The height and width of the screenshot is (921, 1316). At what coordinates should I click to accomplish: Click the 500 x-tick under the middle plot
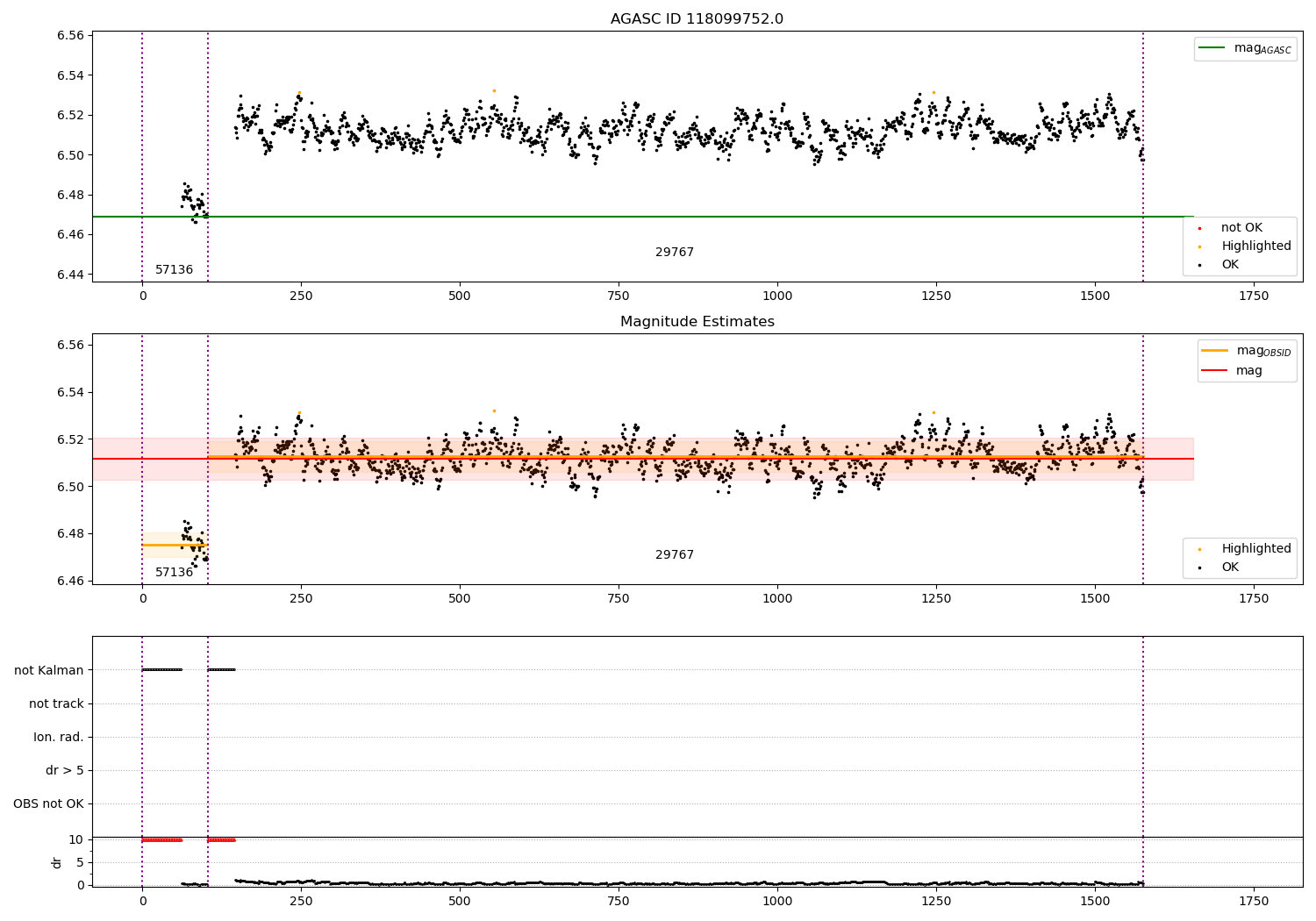(460, 598)
